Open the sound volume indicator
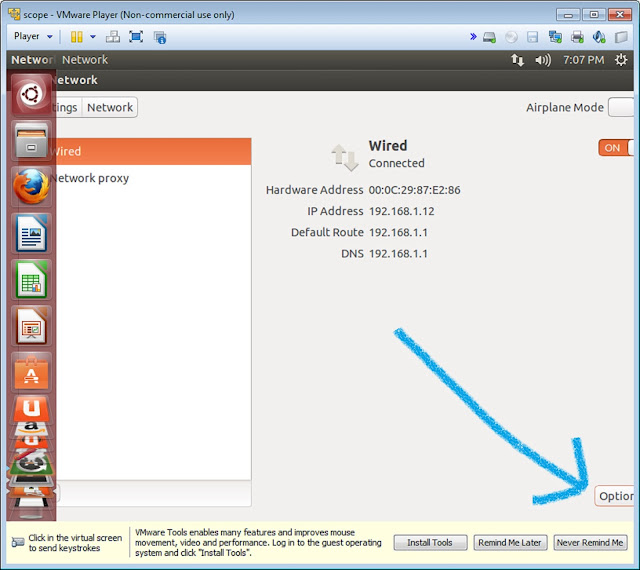This screenshot has height=570, width=640. [x=543, y=60]
